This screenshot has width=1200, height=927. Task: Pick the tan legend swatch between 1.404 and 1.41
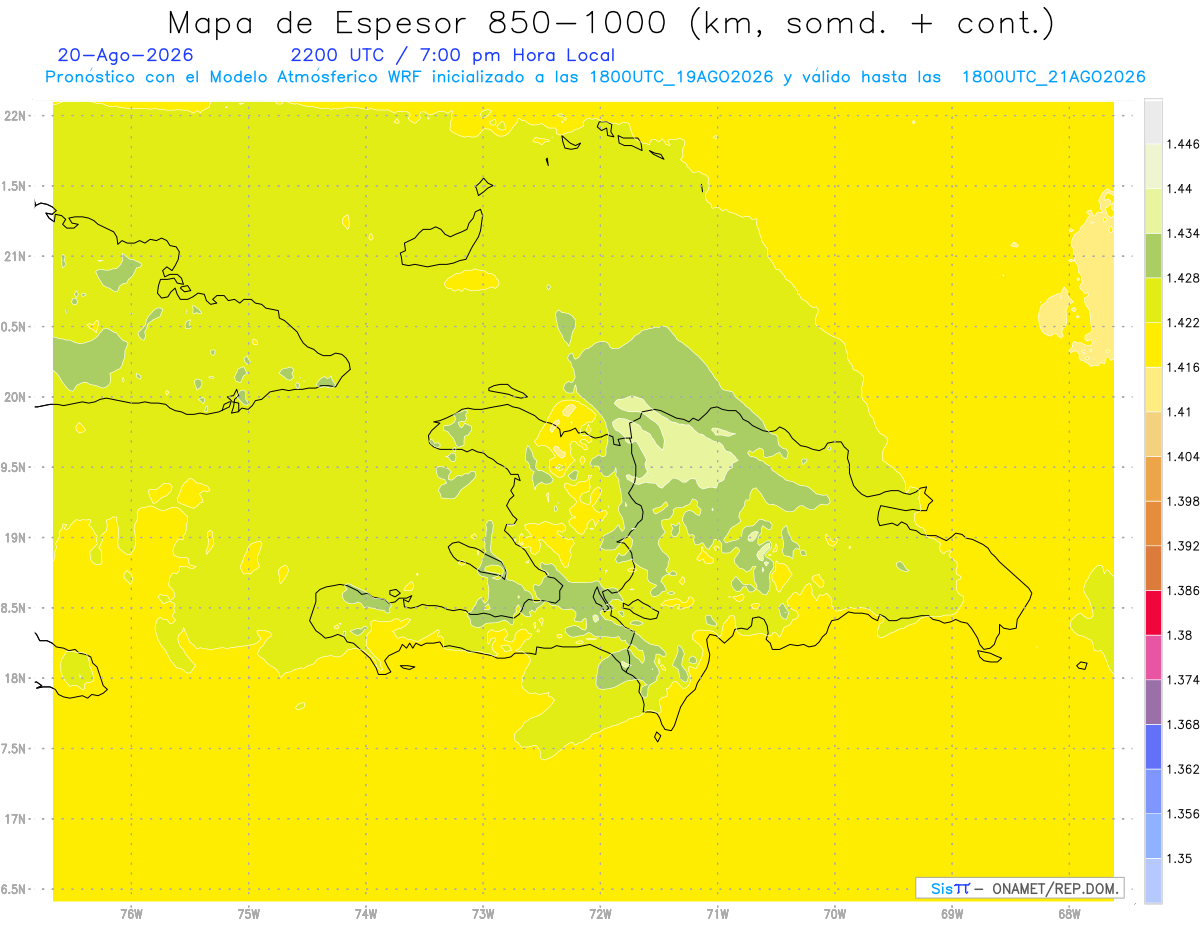(1153, 434)
